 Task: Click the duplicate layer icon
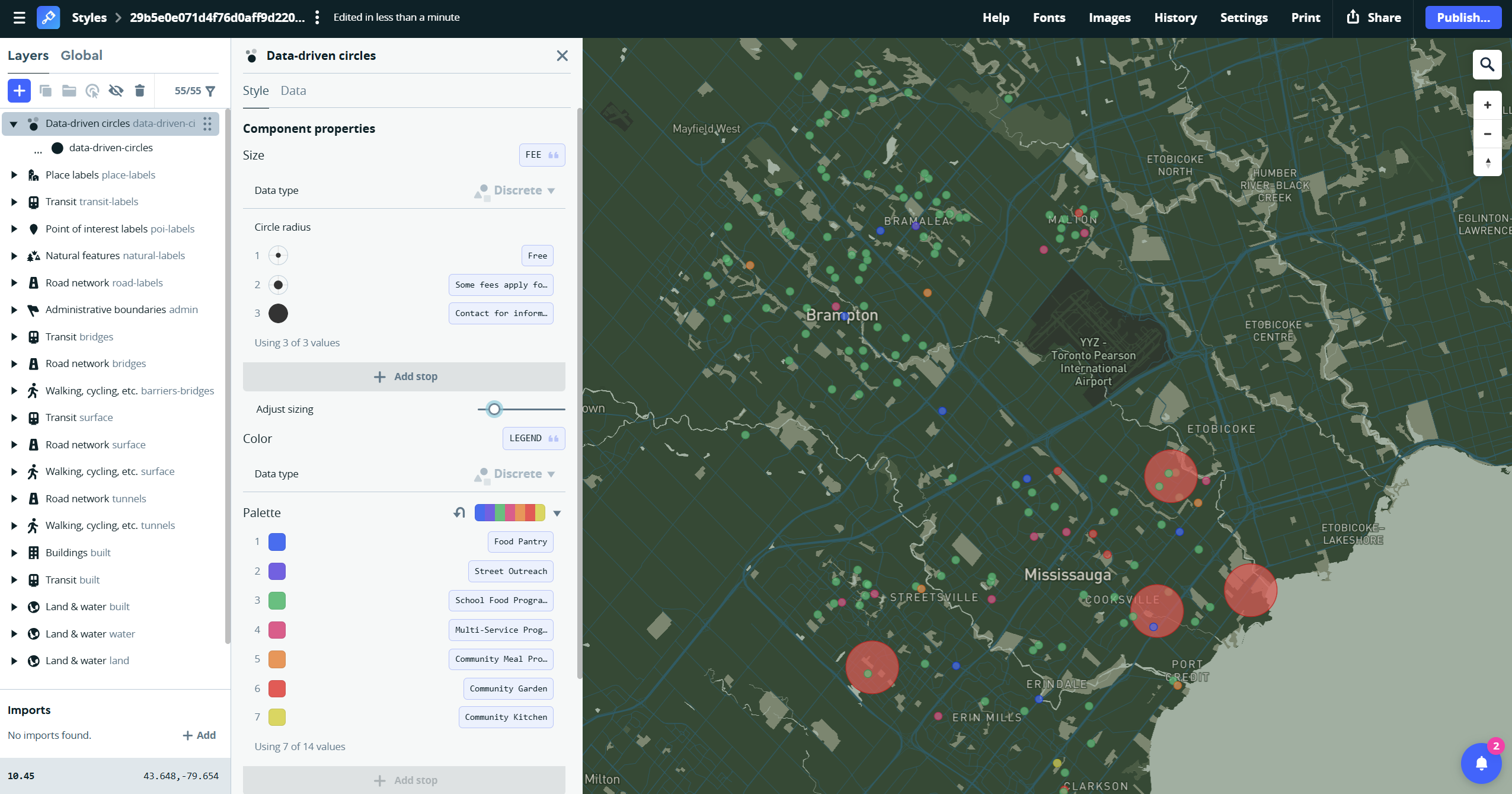tap(45, 91)
